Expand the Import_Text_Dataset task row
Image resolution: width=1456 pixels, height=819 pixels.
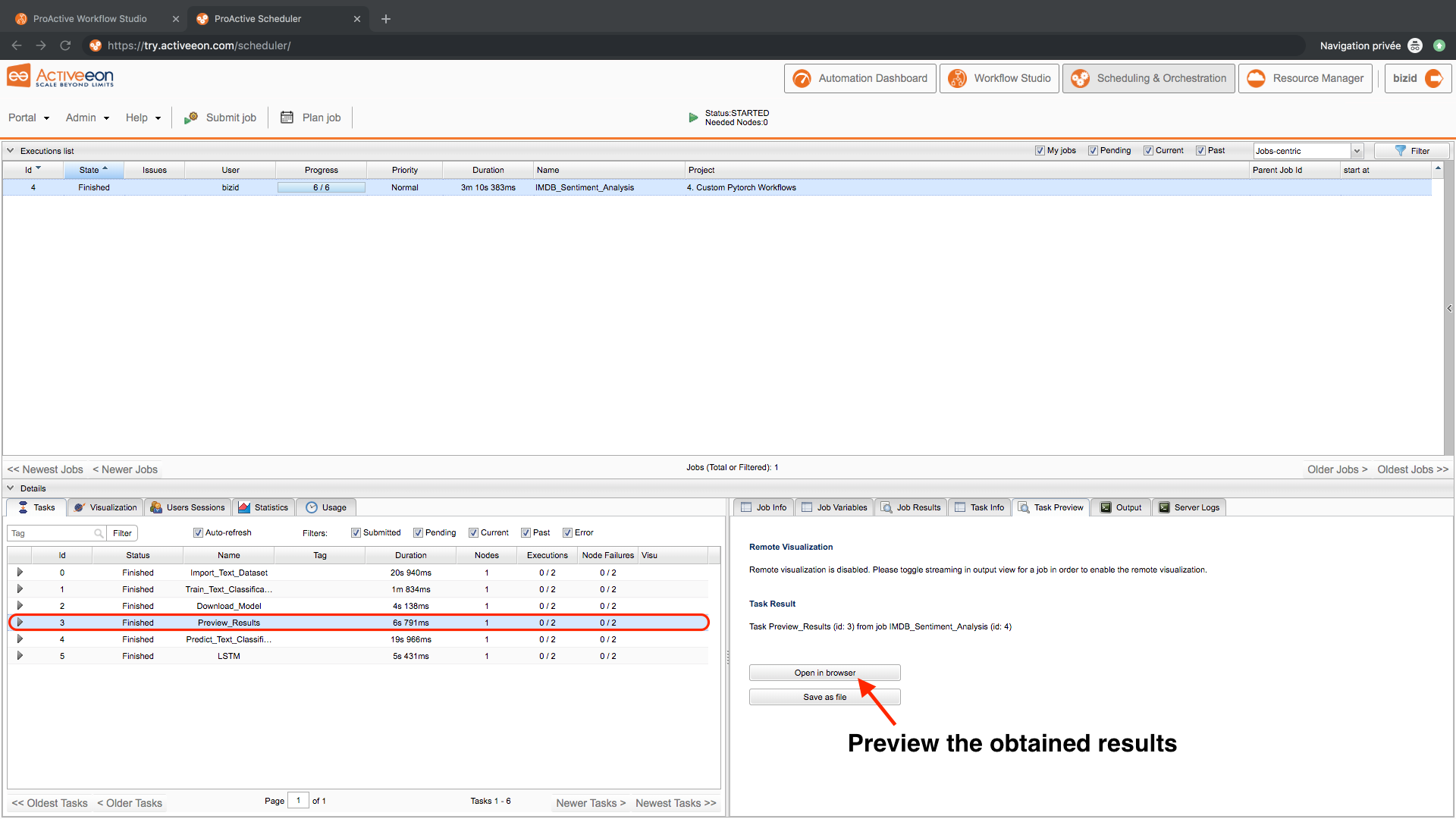click(20, 573)
